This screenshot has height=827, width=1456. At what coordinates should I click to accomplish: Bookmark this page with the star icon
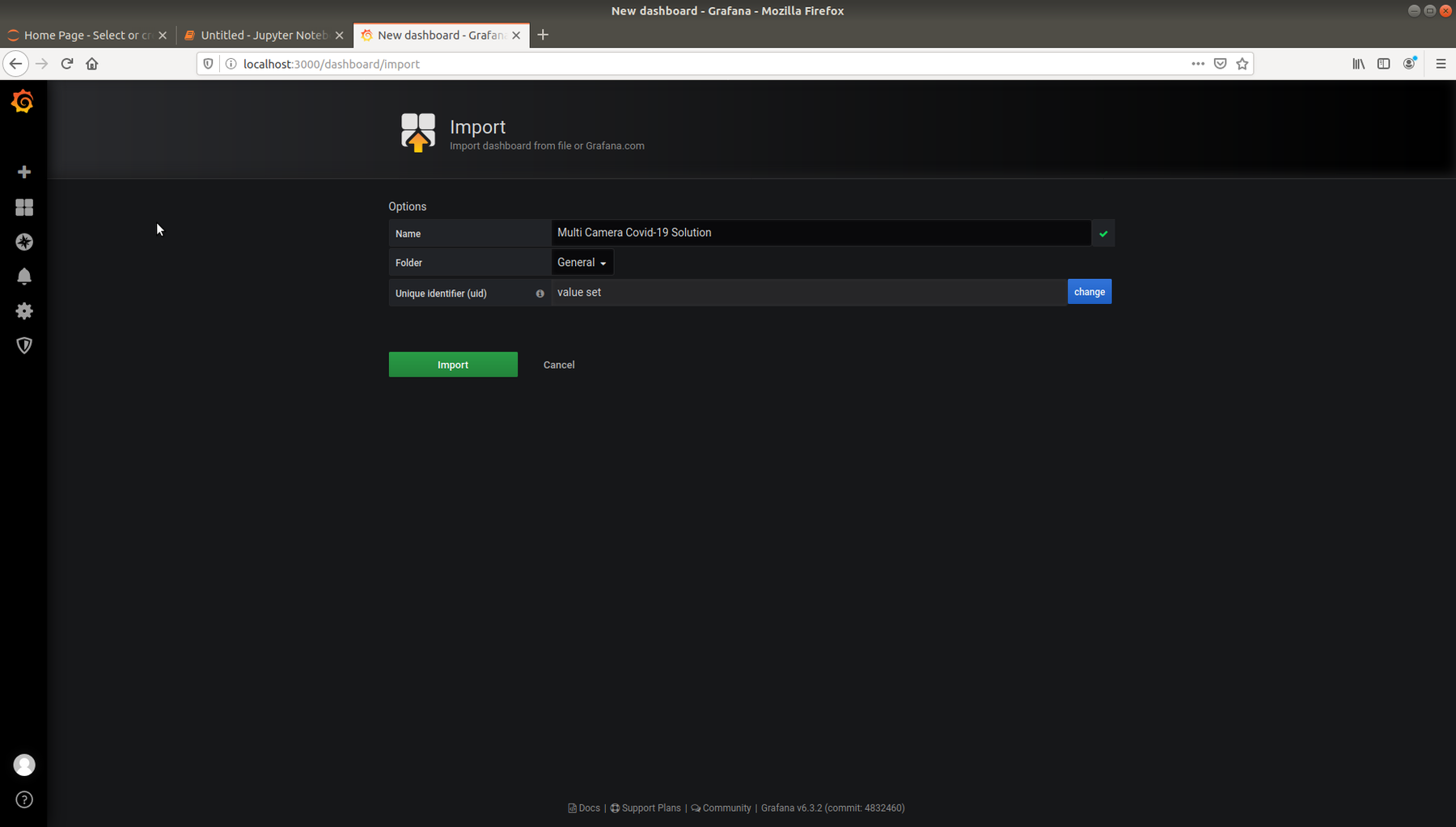pyautogui.click(x=1242, y=64)
